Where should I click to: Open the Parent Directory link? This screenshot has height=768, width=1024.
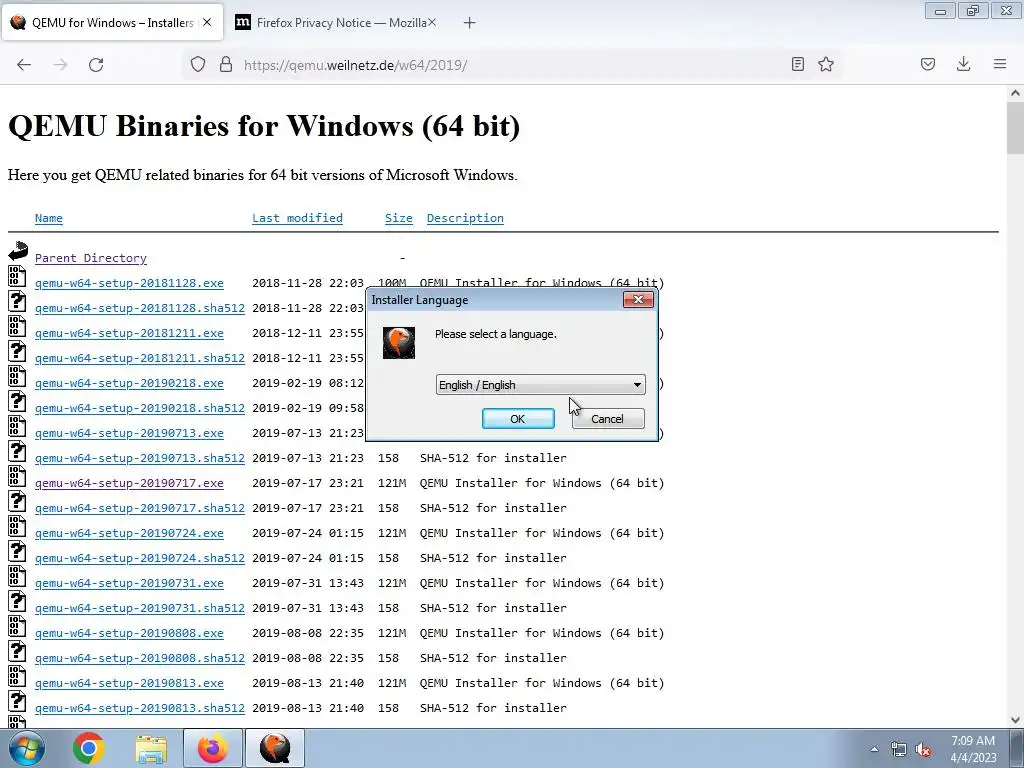(91, 258)
